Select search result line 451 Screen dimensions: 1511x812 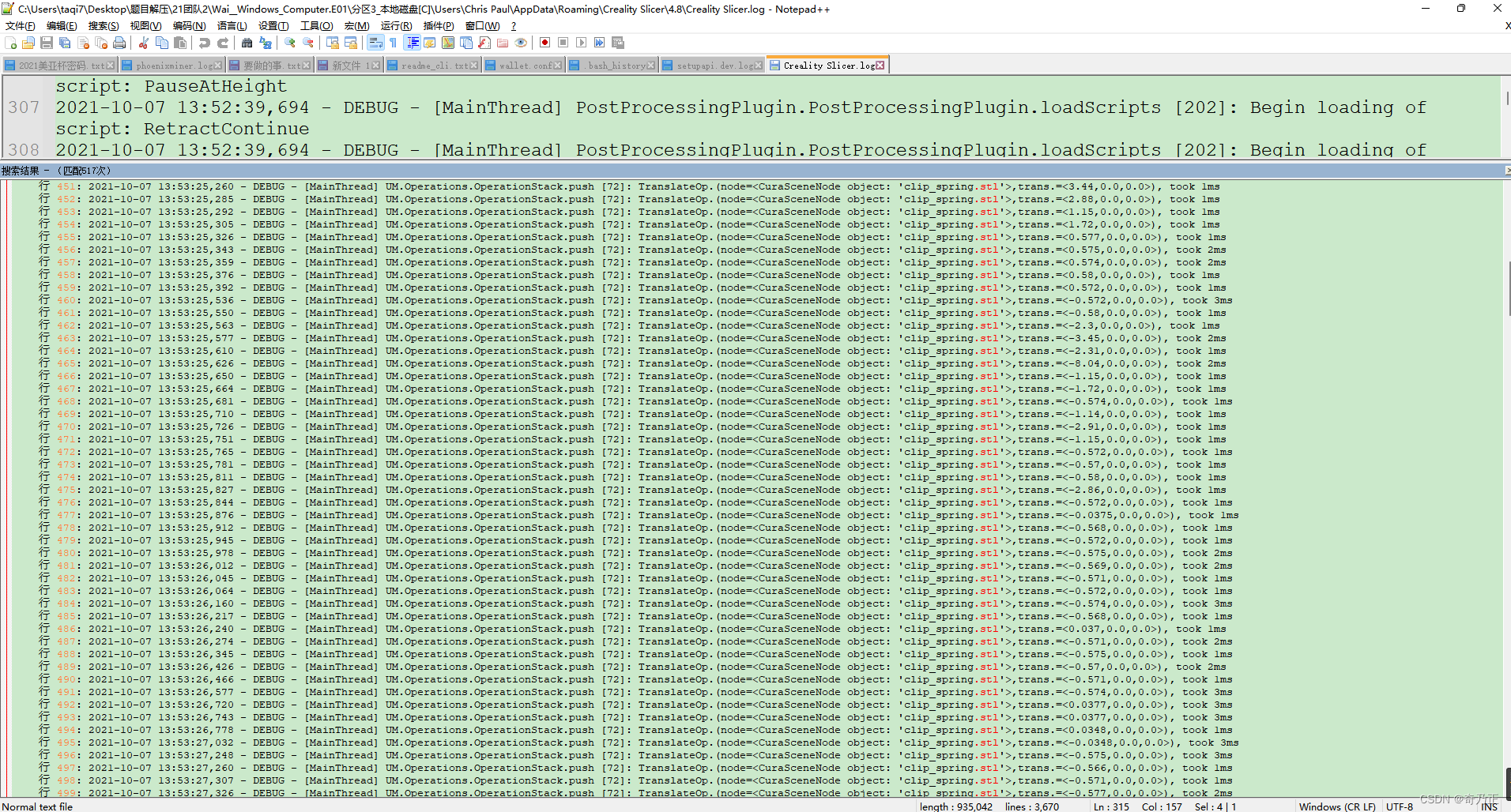pos(629,186)
